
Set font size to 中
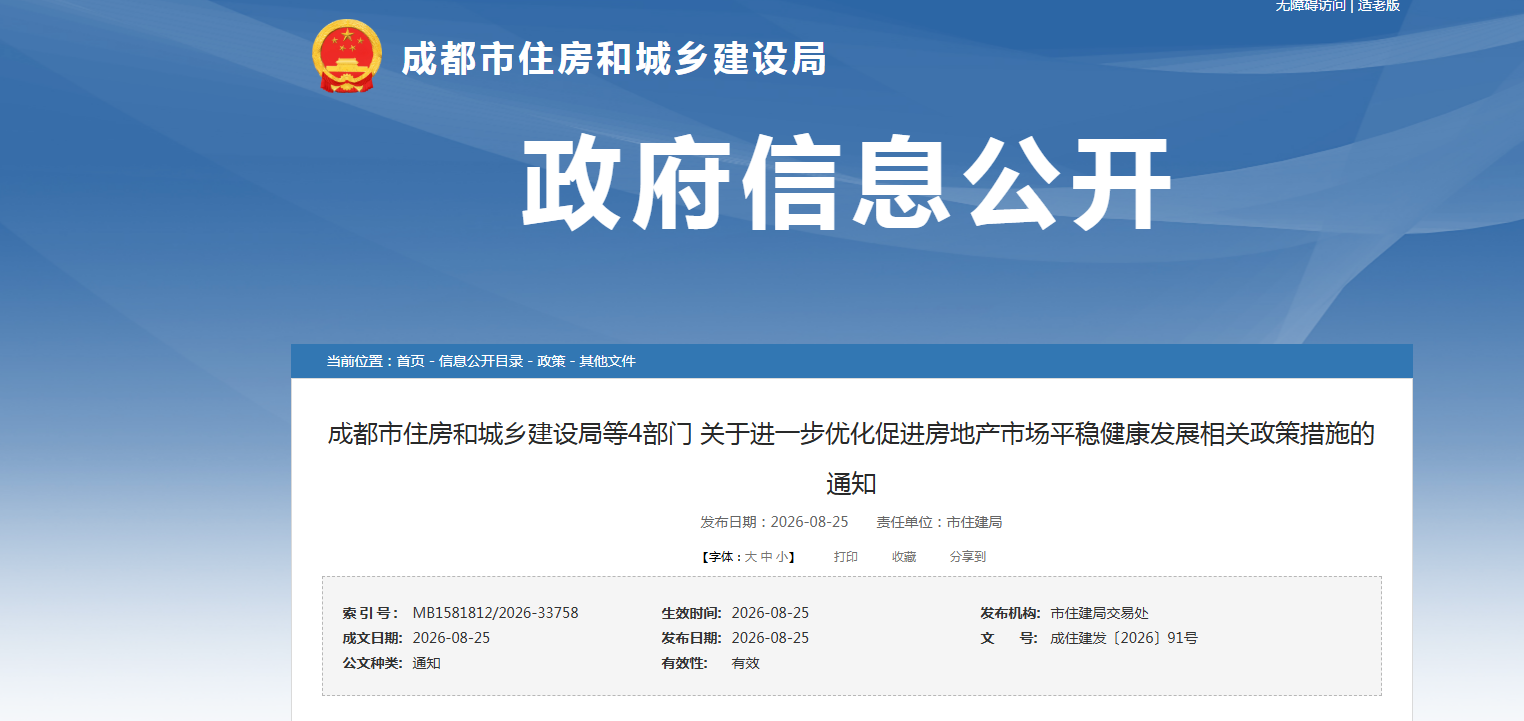point(766,557)
